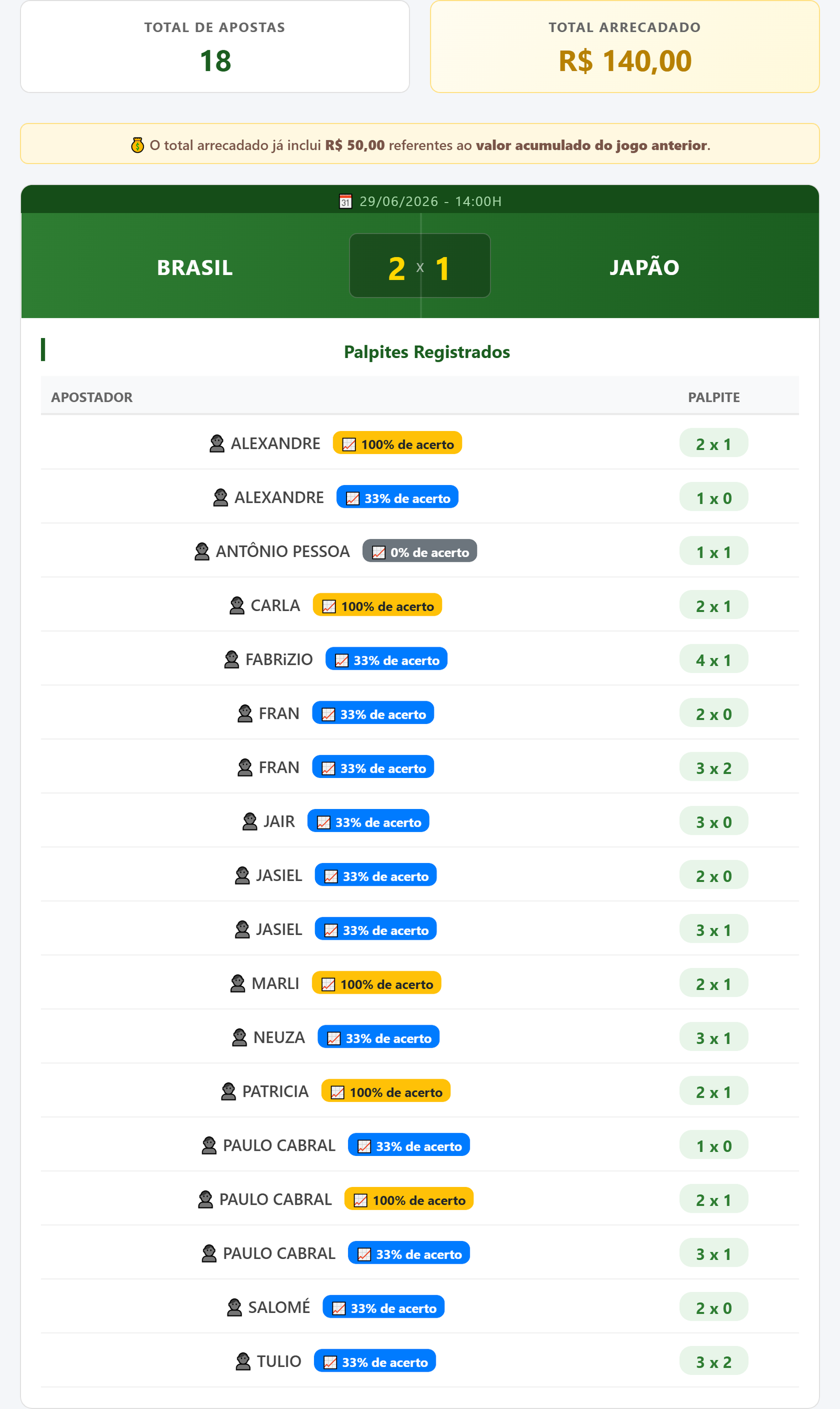Screen dimensions: 840x1409
Task: Click the SALOMÉ bettor name
Action: [279, 1307]
